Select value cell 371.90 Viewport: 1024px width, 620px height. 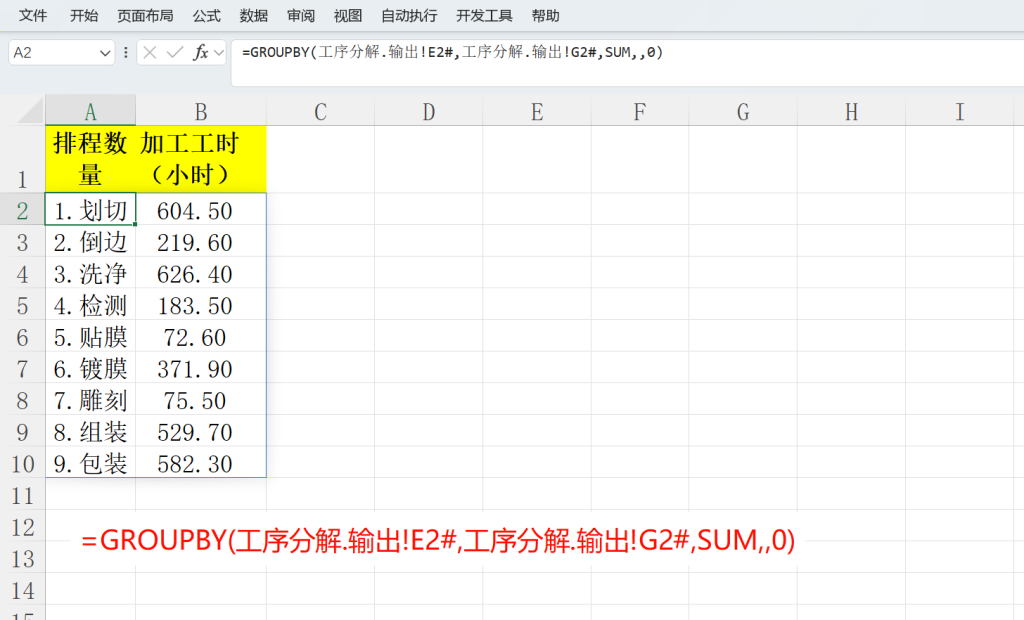click(201, 367)
